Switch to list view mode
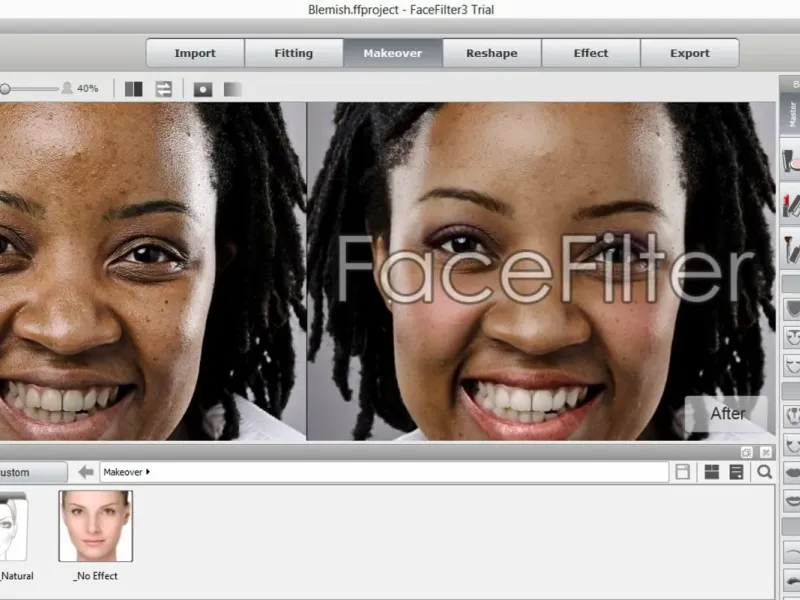Viewport: 800px width, 600px height. pos(736,472)
